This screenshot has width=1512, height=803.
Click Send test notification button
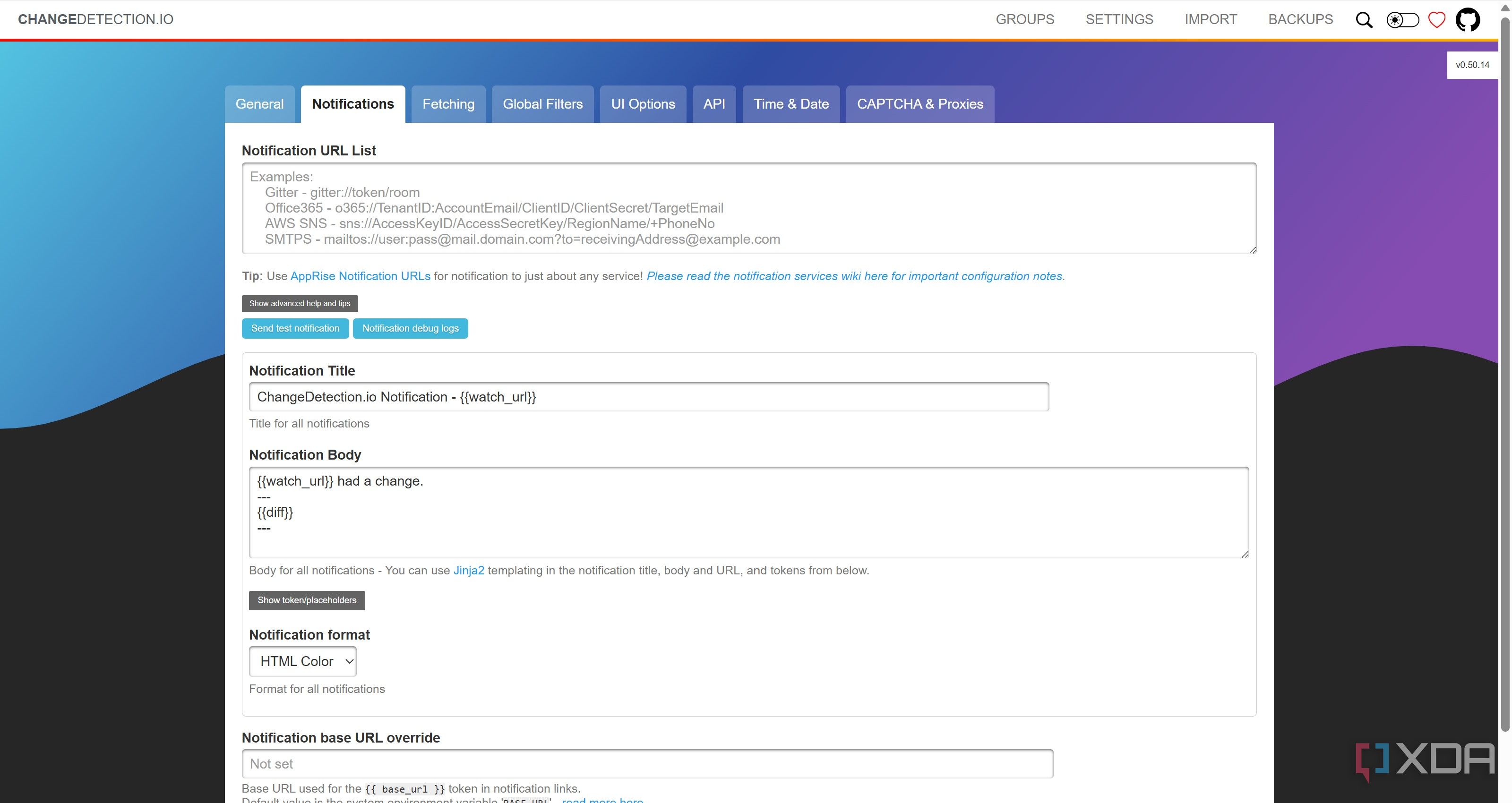point(295,328)
